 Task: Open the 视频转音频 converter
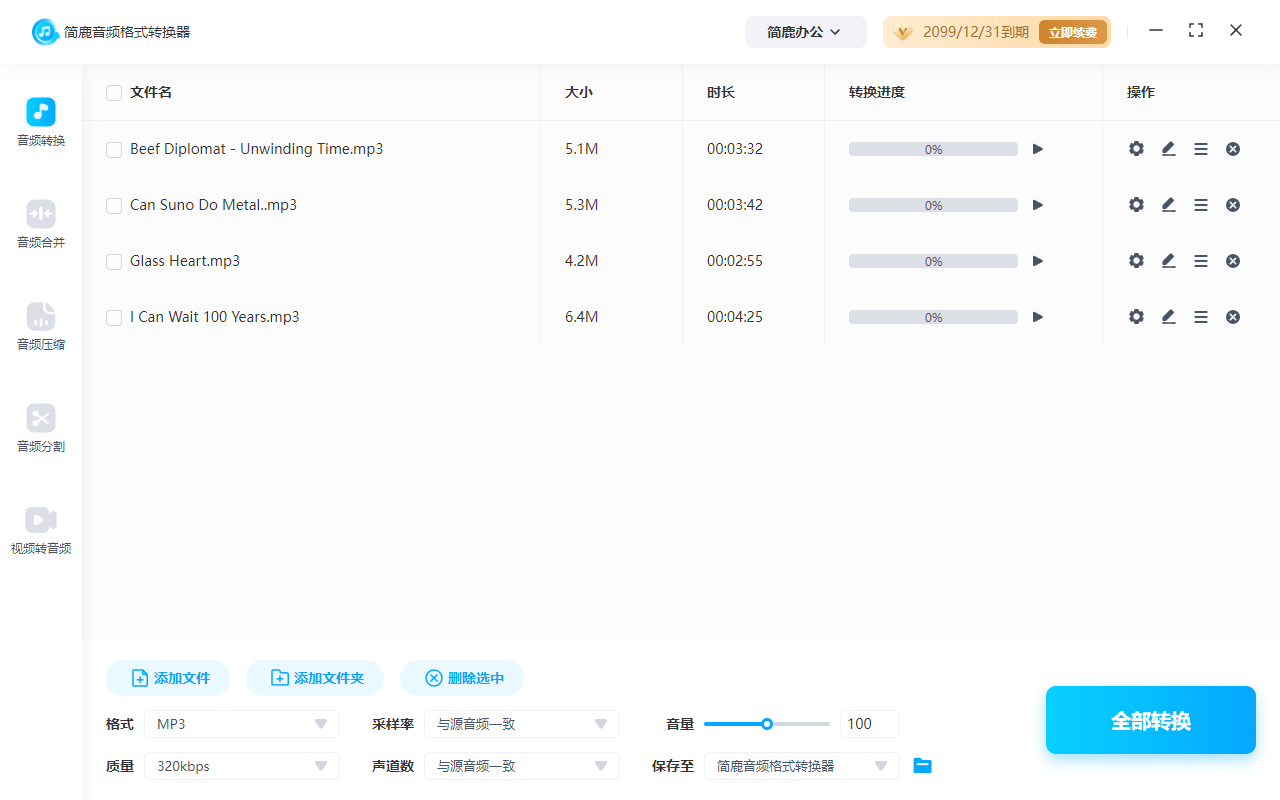pyautogui.click(x=40, y=529)
